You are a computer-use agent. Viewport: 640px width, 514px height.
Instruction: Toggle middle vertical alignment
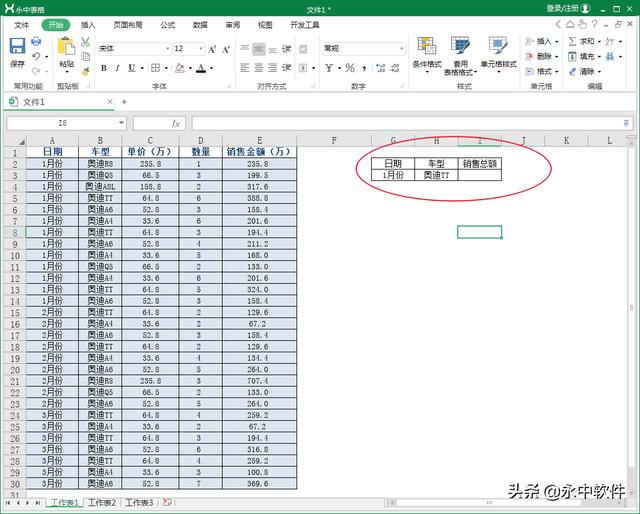coord(258,49)
